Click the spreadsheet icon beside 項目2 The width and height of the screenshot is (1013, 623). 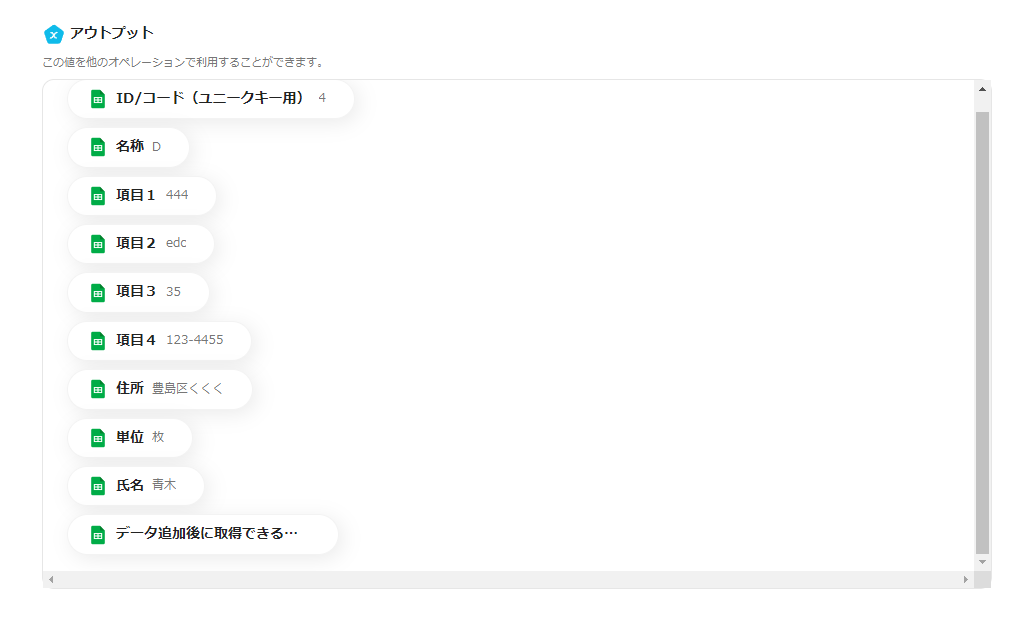pyautogui.click(x=98, y=244)
